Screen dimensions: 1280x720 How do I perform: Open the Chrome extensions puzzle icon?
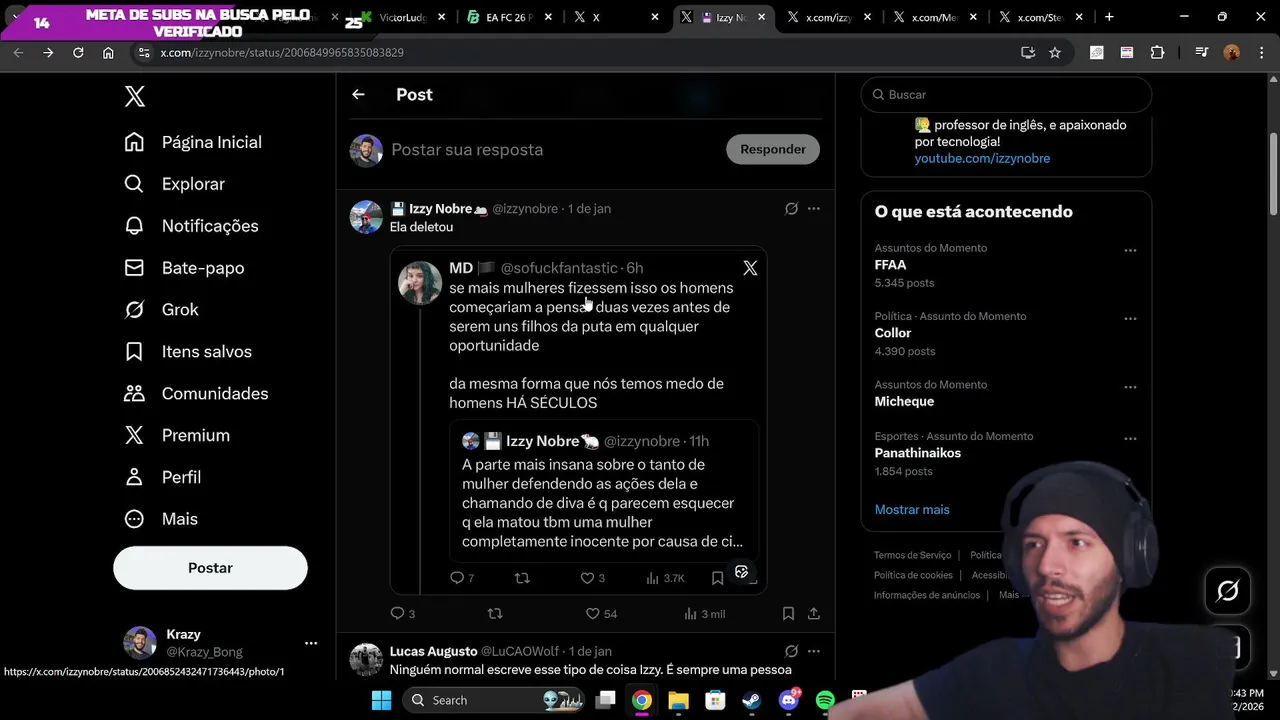point(1157,52)
